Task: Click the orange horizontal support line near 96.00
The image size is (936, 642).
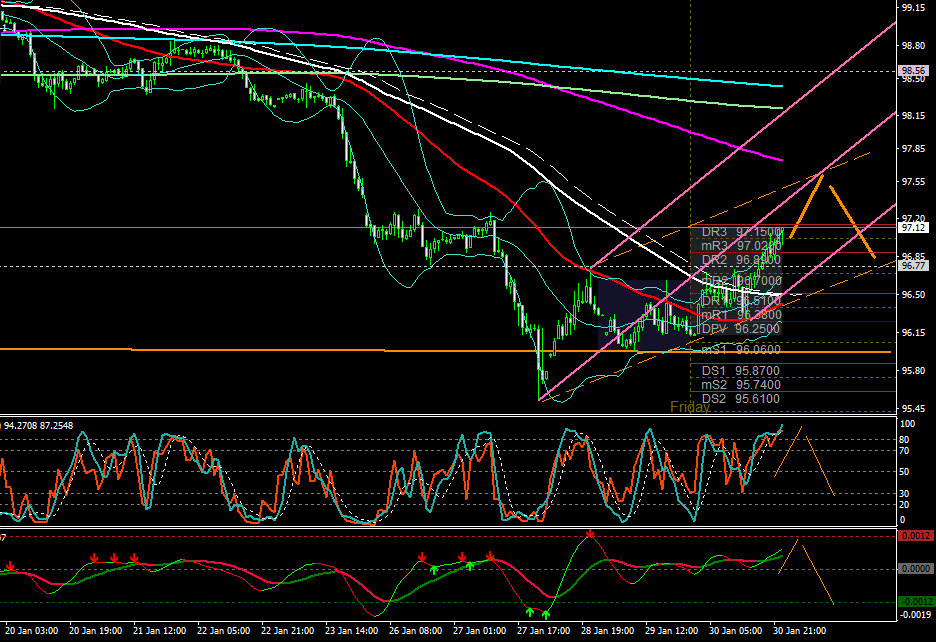Action: coord(447,351)
